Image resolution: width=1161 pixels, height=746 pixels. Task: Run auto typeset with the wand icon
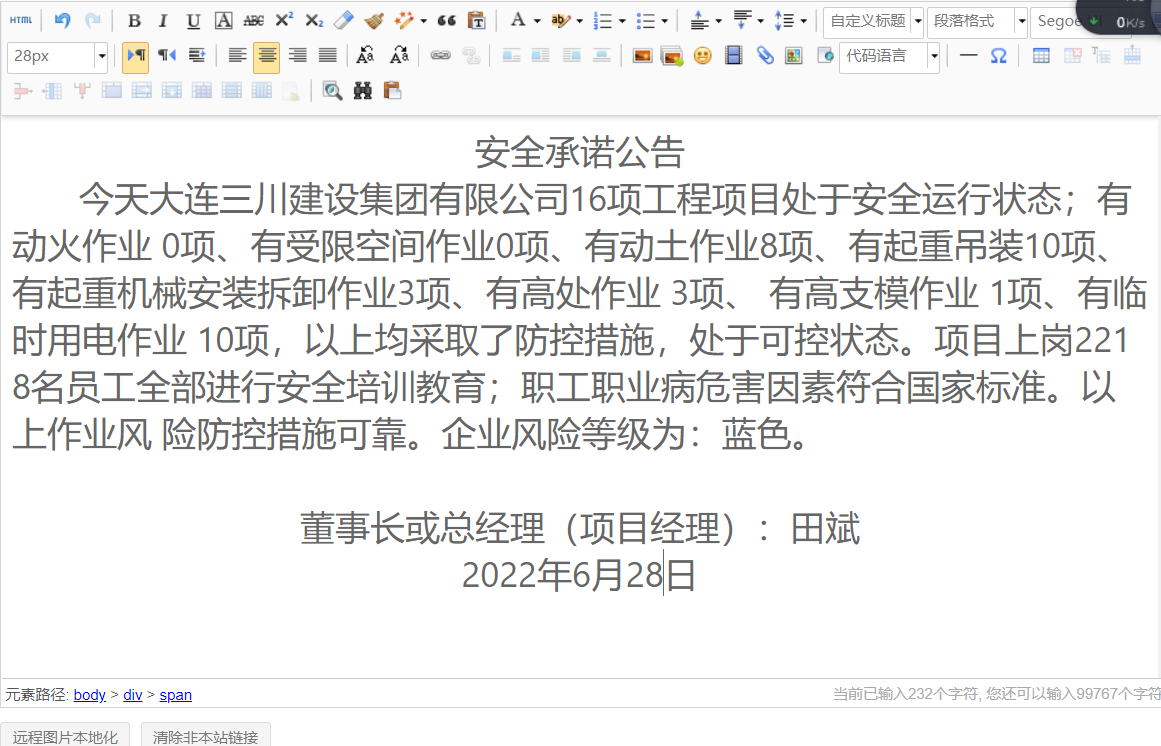click(404, 21)
